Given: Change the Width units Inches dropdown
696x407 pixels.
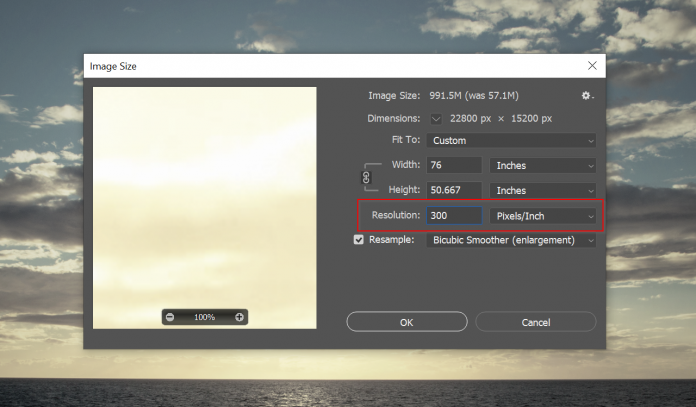Looking at the screenshot, I should [542, 166].
